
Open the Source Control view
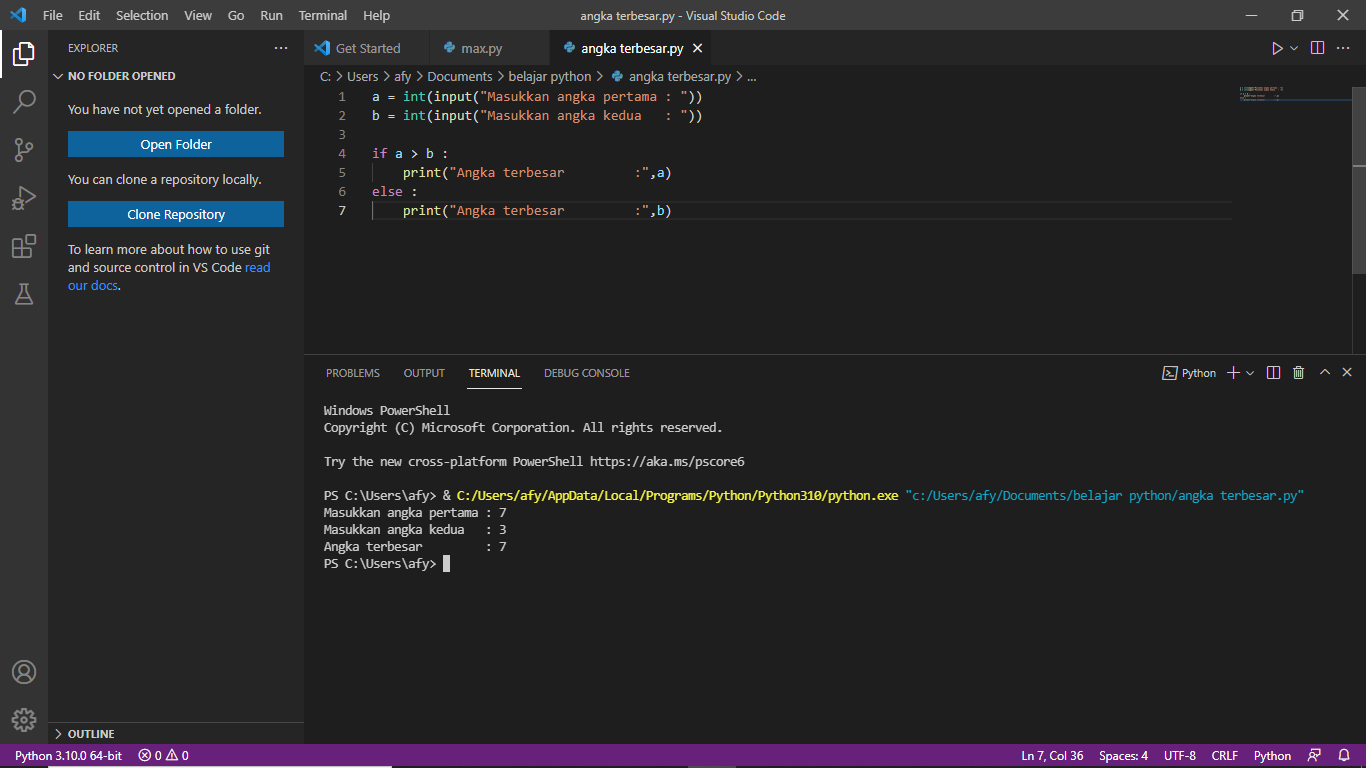(24, 150)
